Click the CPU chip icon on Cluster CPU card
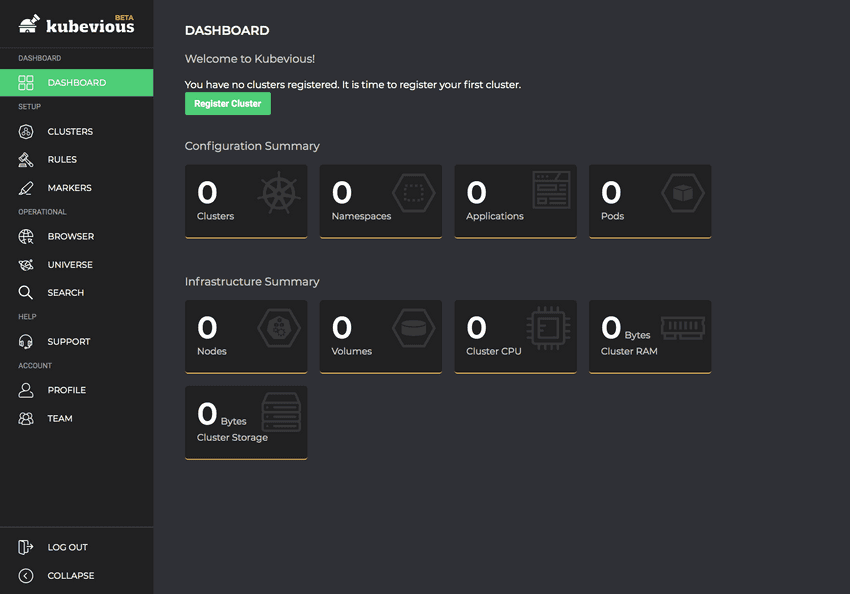850x594 pixels. click(x=548, y=329)
